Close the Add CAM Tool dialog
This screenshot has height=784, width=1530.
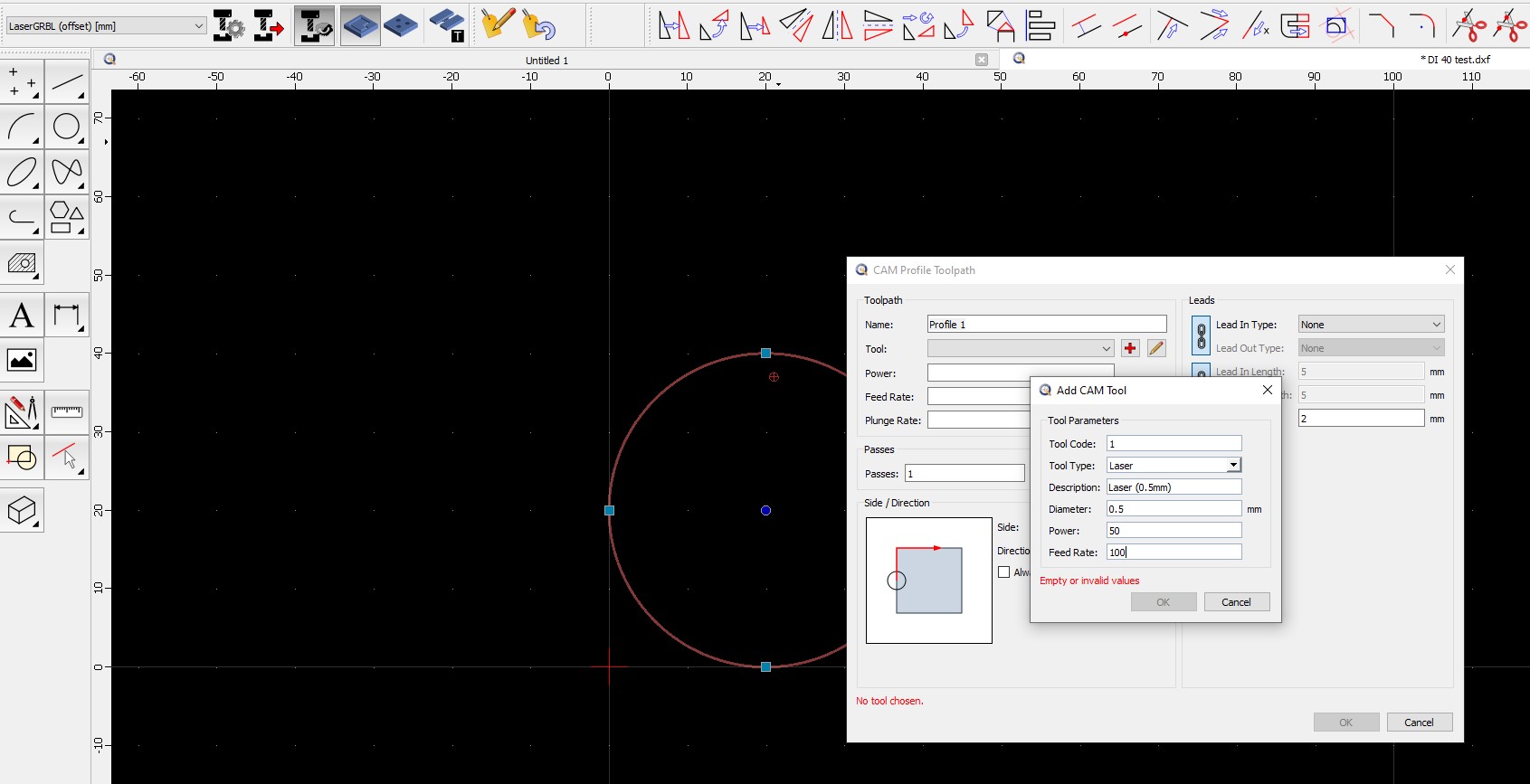tap(1268, 390)
